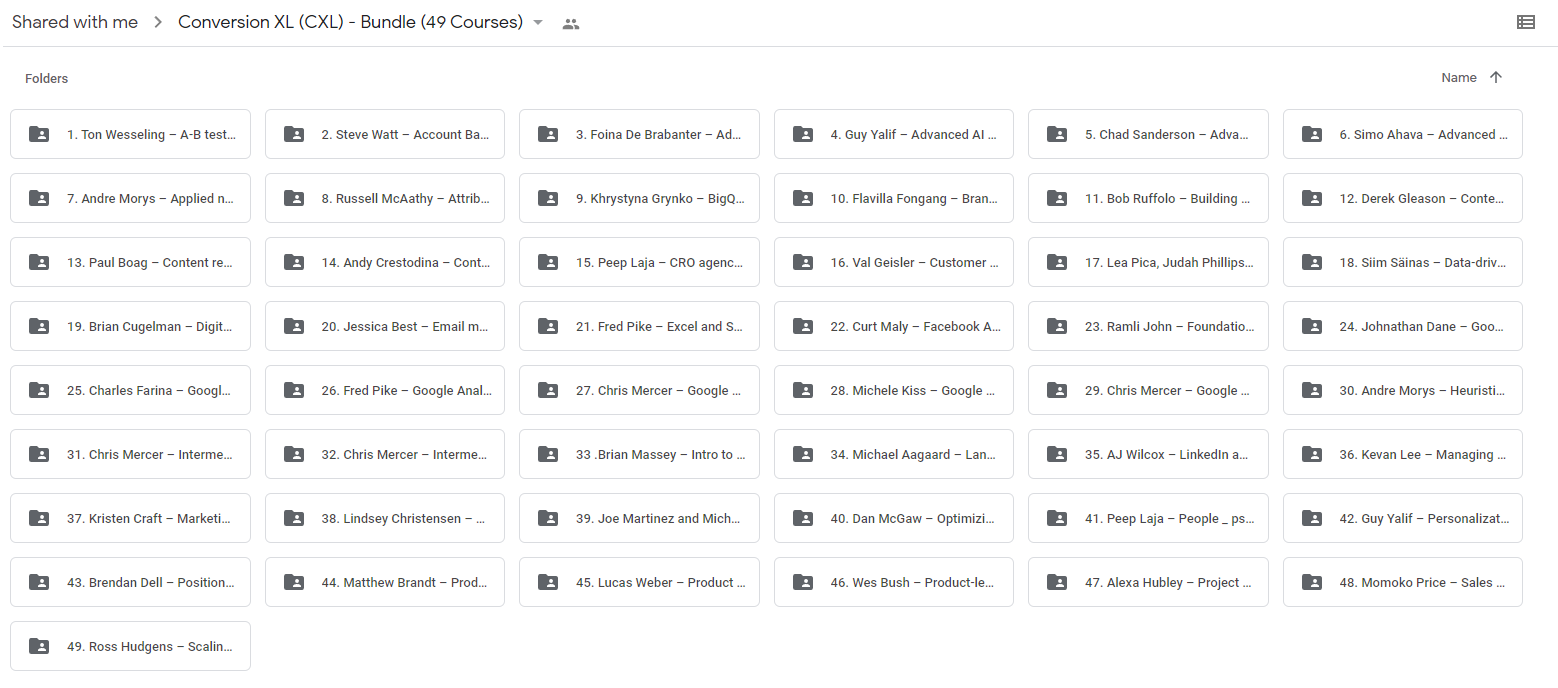Viewport: 1558px width, 688px height.
Task: Select 33 .Brian Massey folder name
Action: (660, 455)
